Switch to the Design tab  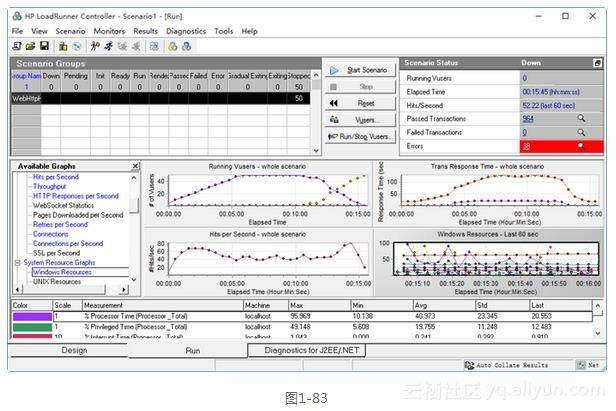(74, 350)
